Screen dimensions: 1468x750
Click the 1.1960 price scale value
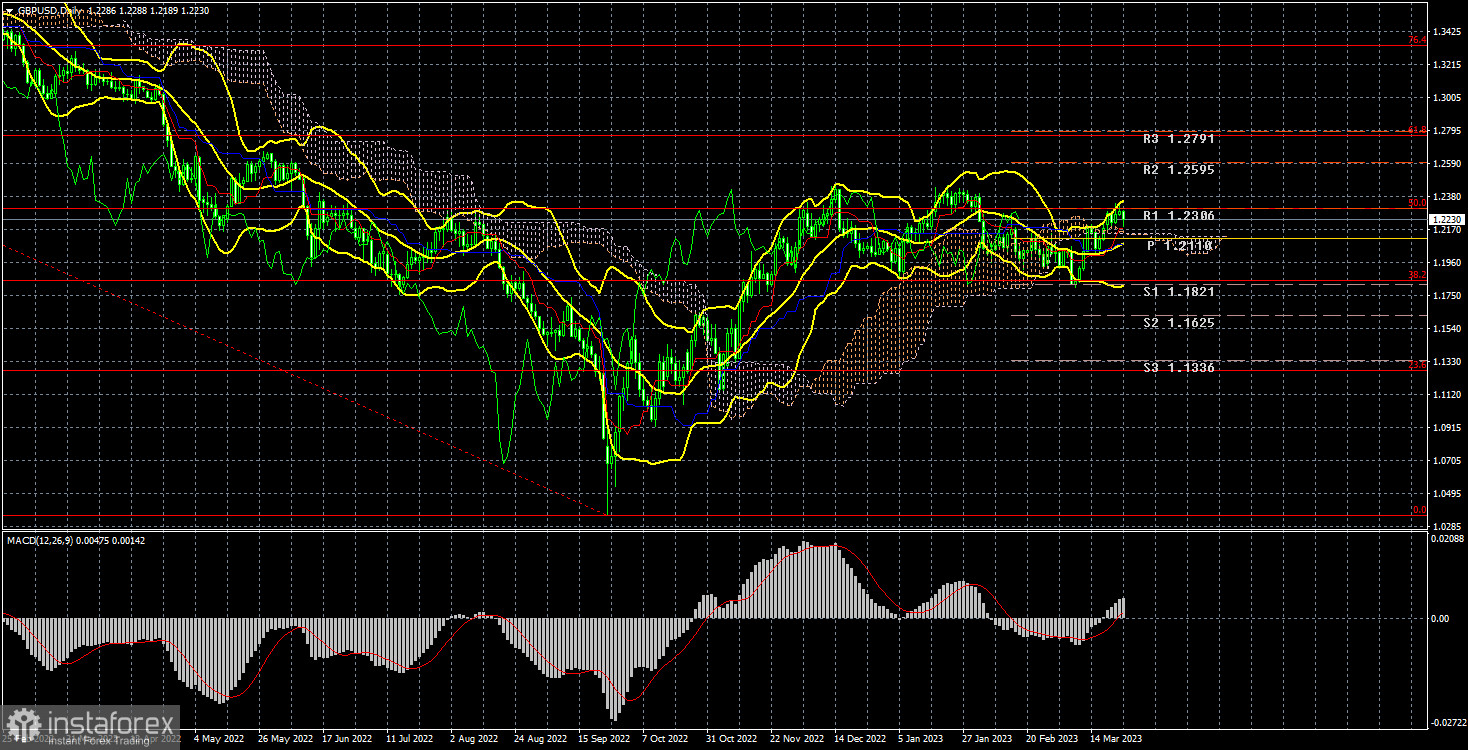[1447, 263]
